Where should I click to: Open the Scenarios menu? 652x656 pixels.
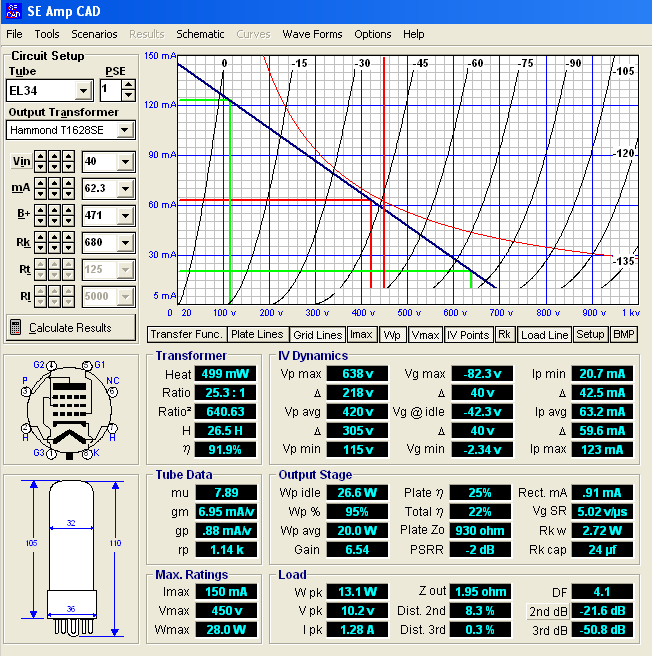tap(94, 34)
